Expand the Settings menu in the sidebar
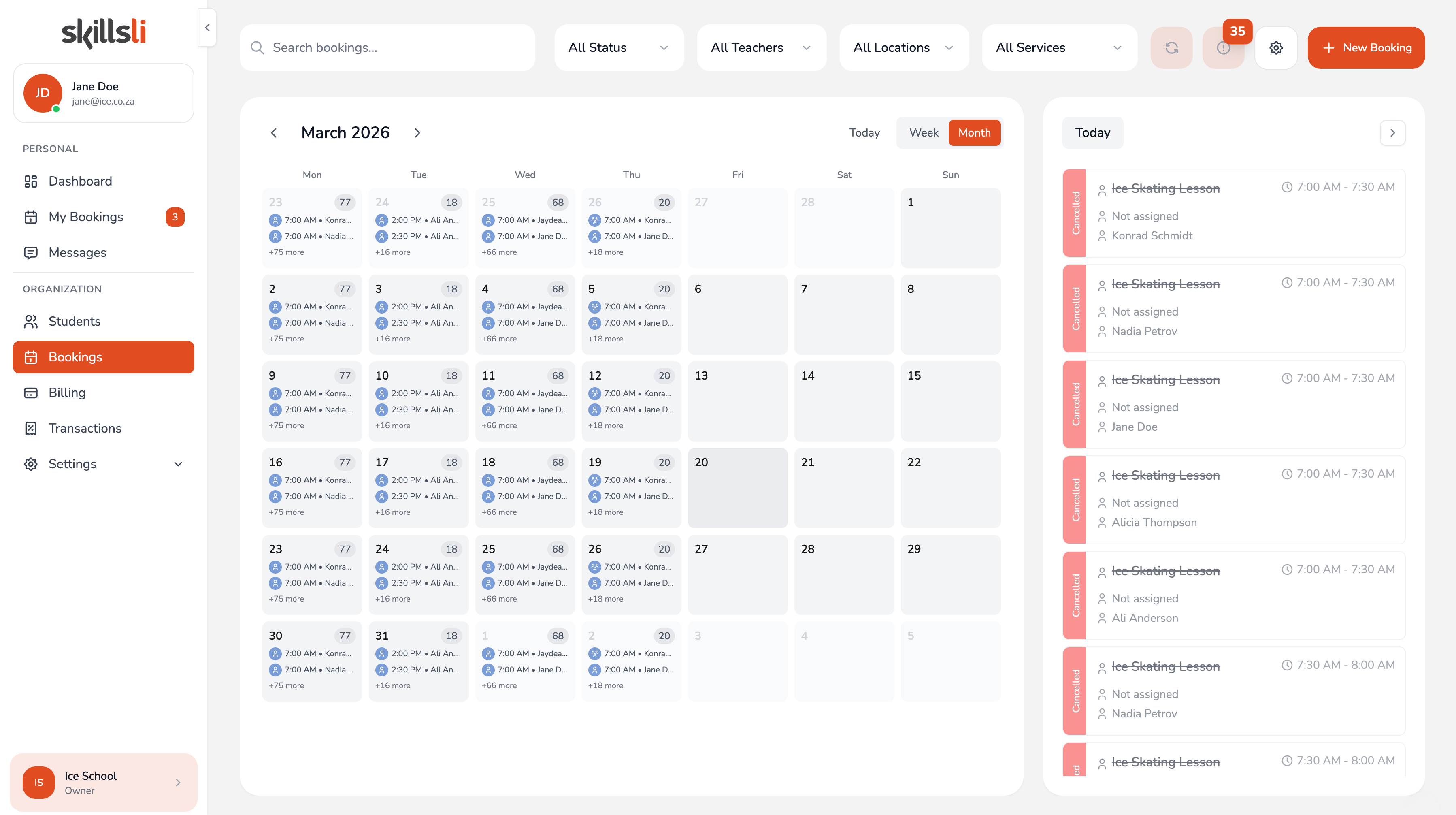The width and height of the screenshot is (1456, 815). coord(72,464)
